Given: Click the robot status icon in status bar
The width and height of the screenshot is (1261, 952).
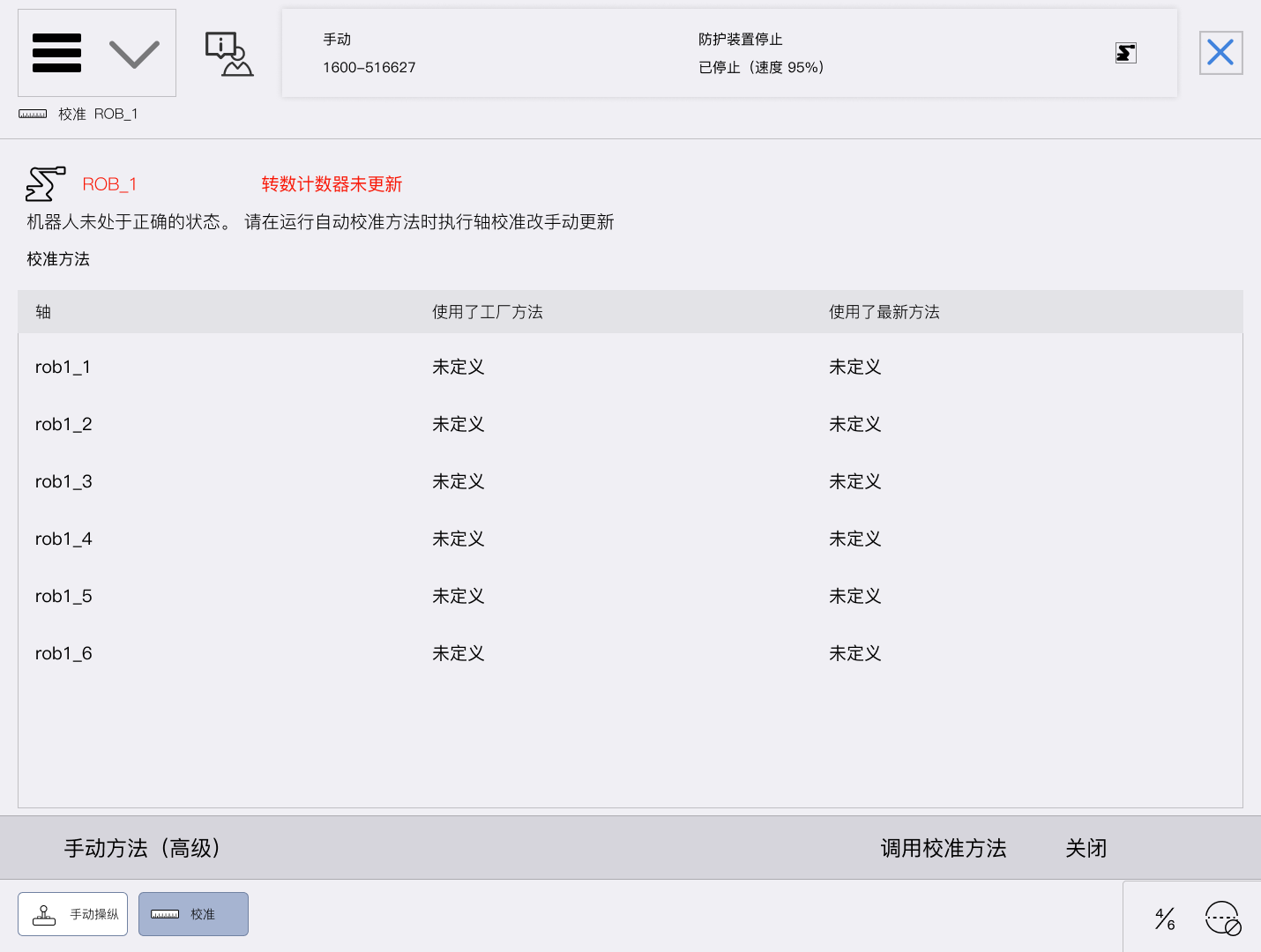Looking at the screenshot, I should click(1125, 53).
